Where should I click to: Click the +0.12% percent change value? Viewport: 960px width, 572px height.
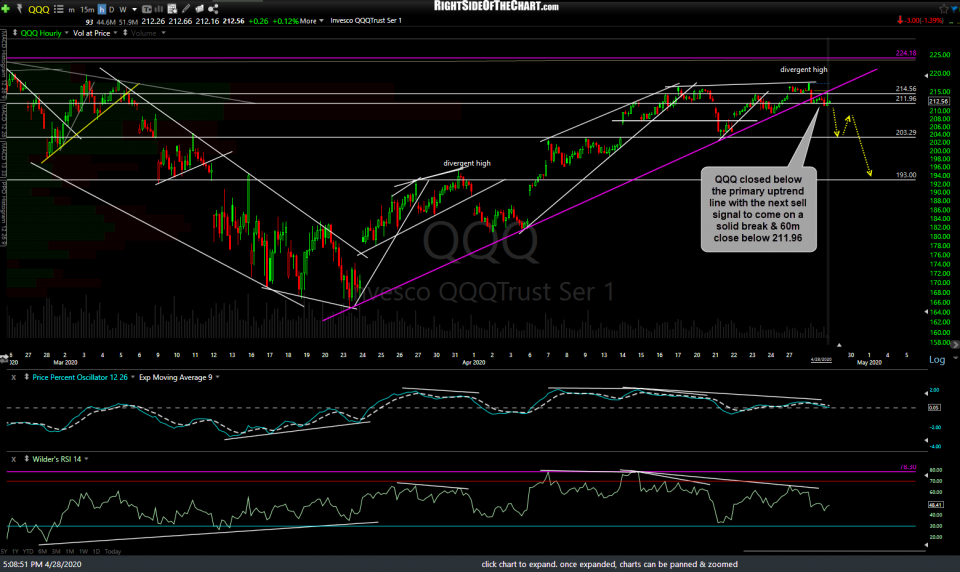(285, 21)
